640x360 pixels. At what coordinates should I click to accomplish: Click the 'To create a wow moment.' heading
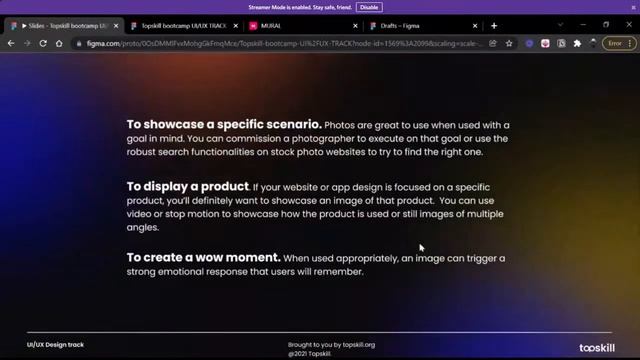coord(203,257)
